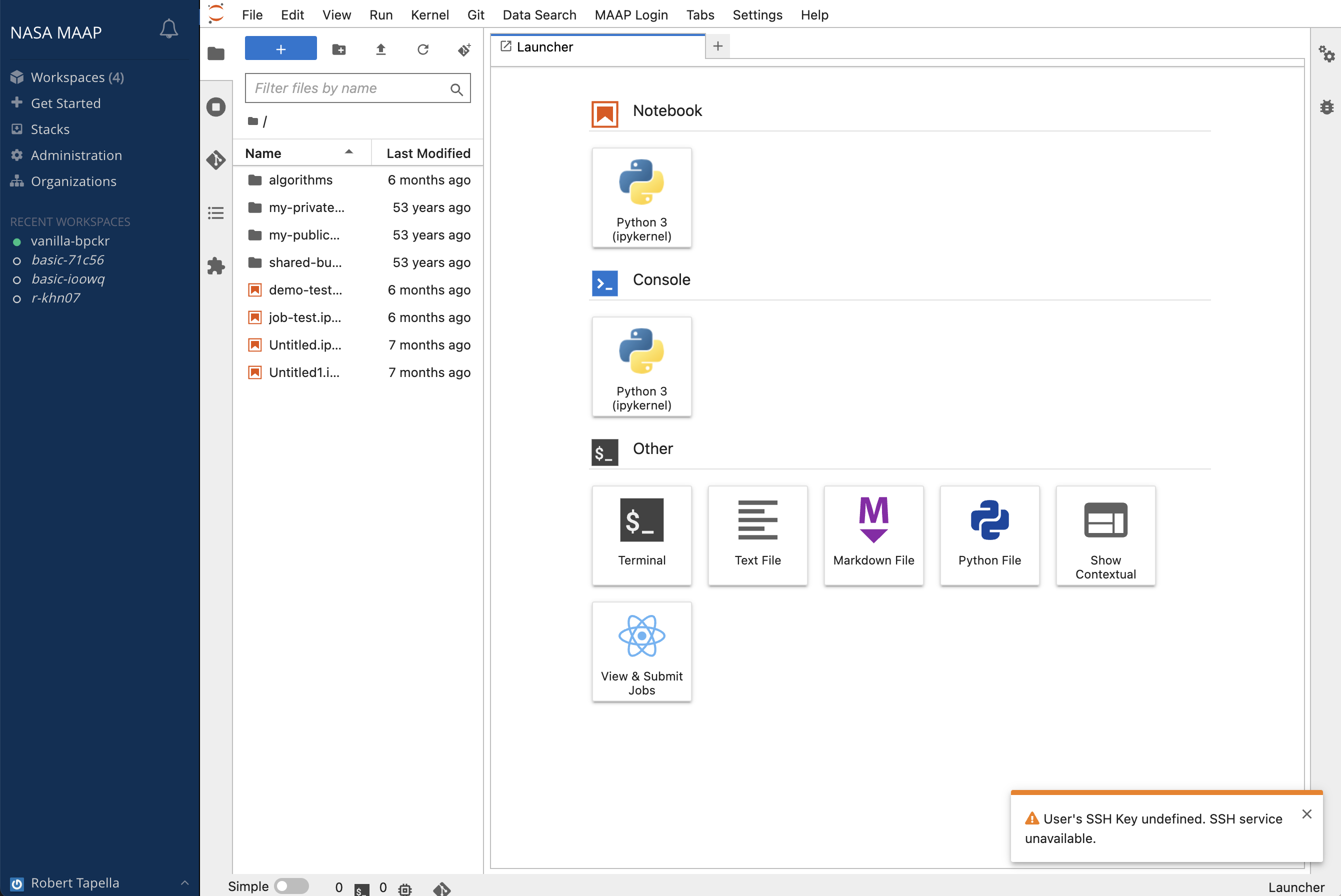
Task: Click the root folder breadcrumb icon
Action: point(252,121)
